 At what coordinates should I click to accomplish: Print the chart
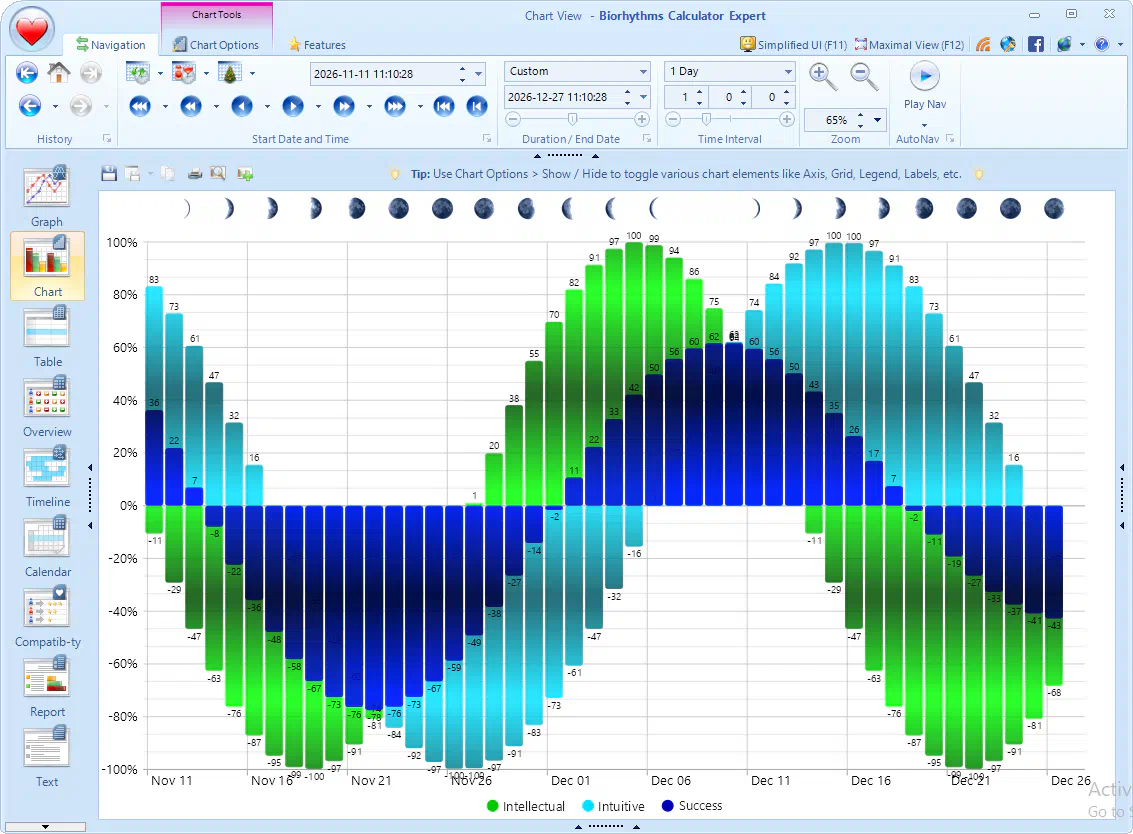[194, 173]
